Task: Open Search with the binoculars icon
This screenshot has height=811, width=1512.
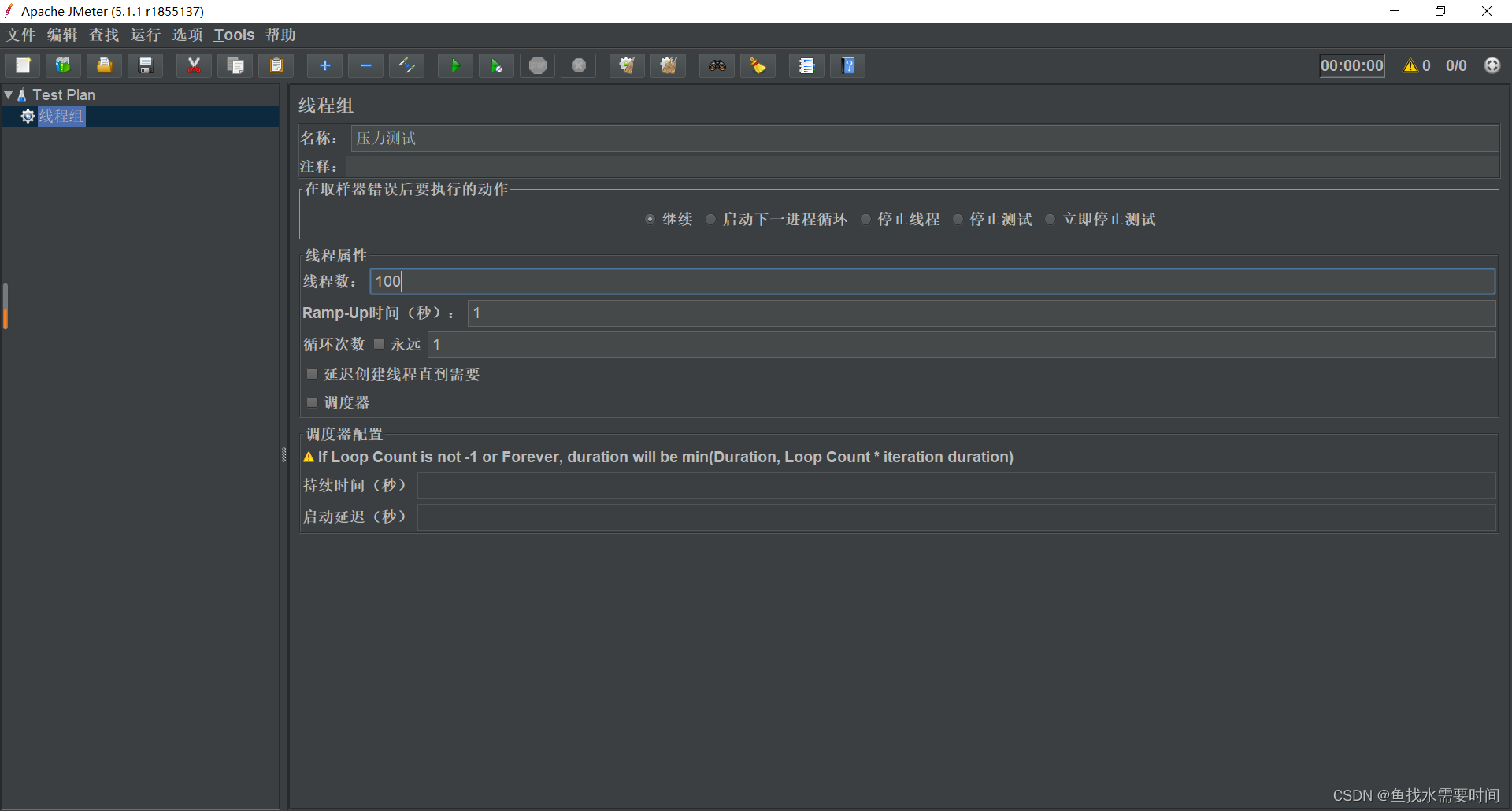Action: tap(717, 65)
